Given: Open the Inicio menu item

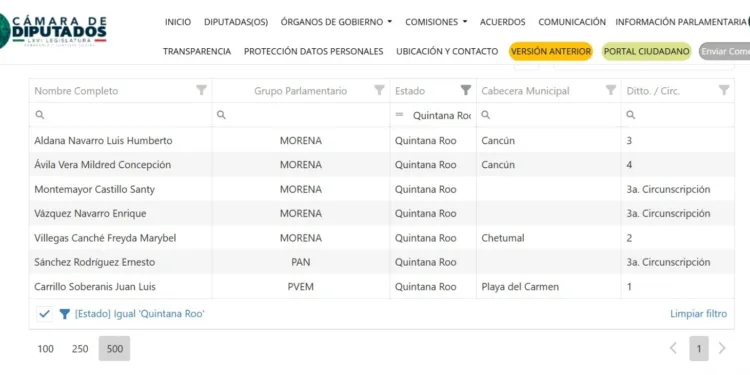Looking at the screenshot, I should (x=178, y=22).
